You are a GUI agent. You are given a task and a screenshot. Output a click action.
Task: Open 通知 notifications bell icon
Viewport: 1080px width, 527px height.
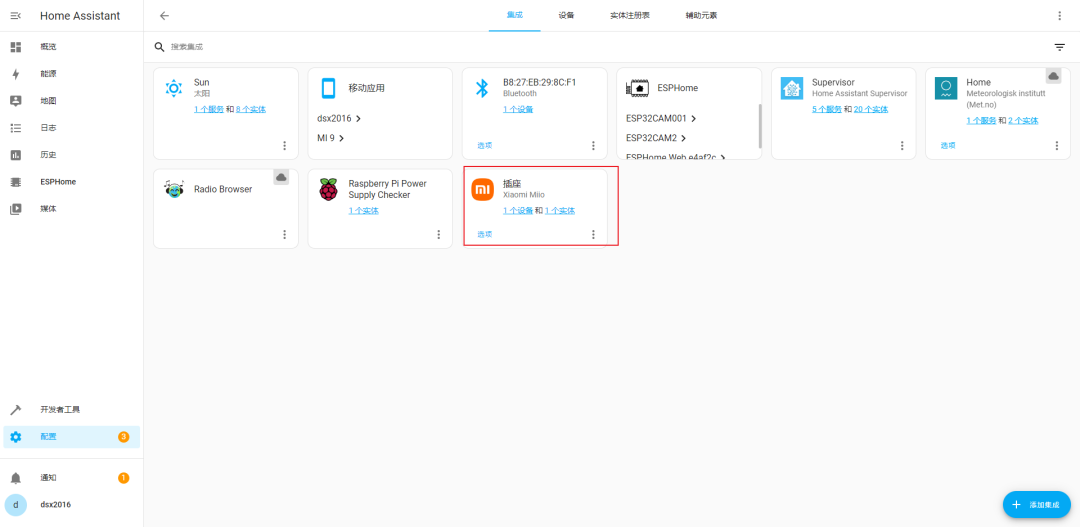16,477
